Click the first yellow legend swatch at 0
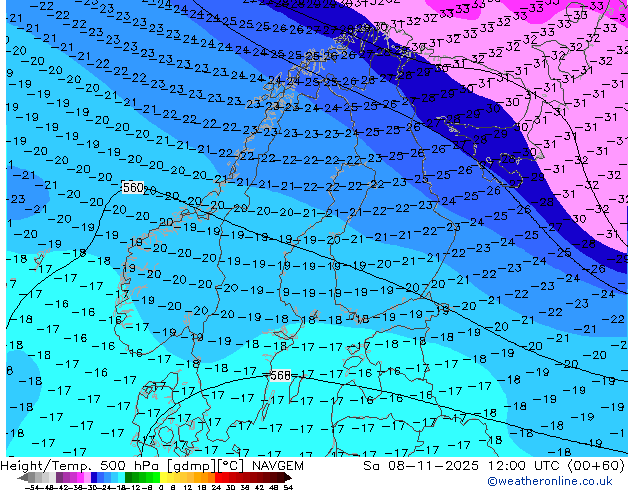This screenshot has width=634, height=490. [x=163, y=477]
